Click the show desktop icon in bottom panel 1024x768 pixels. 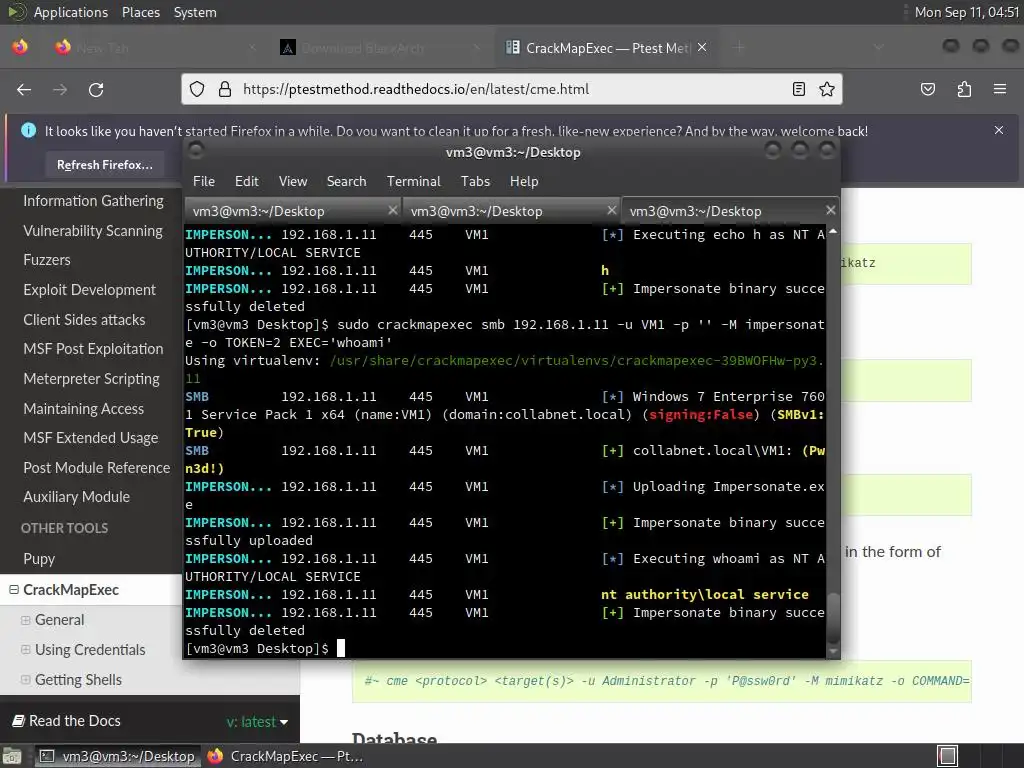pos(12,756)
